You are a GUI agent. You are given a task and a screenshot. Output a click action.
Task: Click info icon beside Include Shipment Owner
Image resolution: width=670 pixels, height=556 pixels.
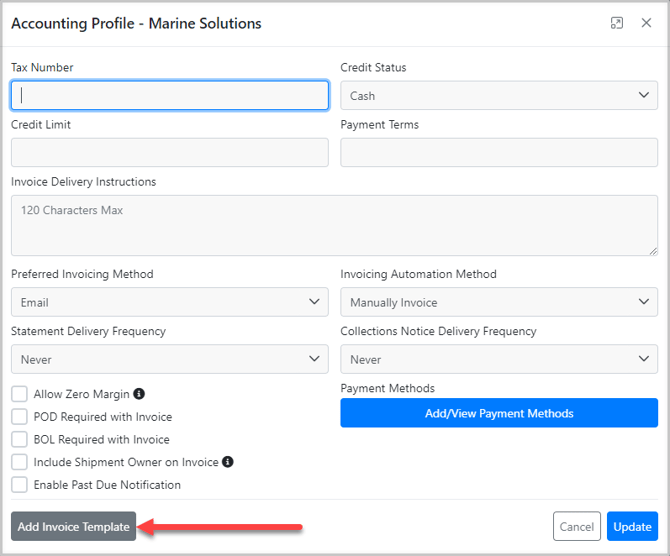point(228,462)
